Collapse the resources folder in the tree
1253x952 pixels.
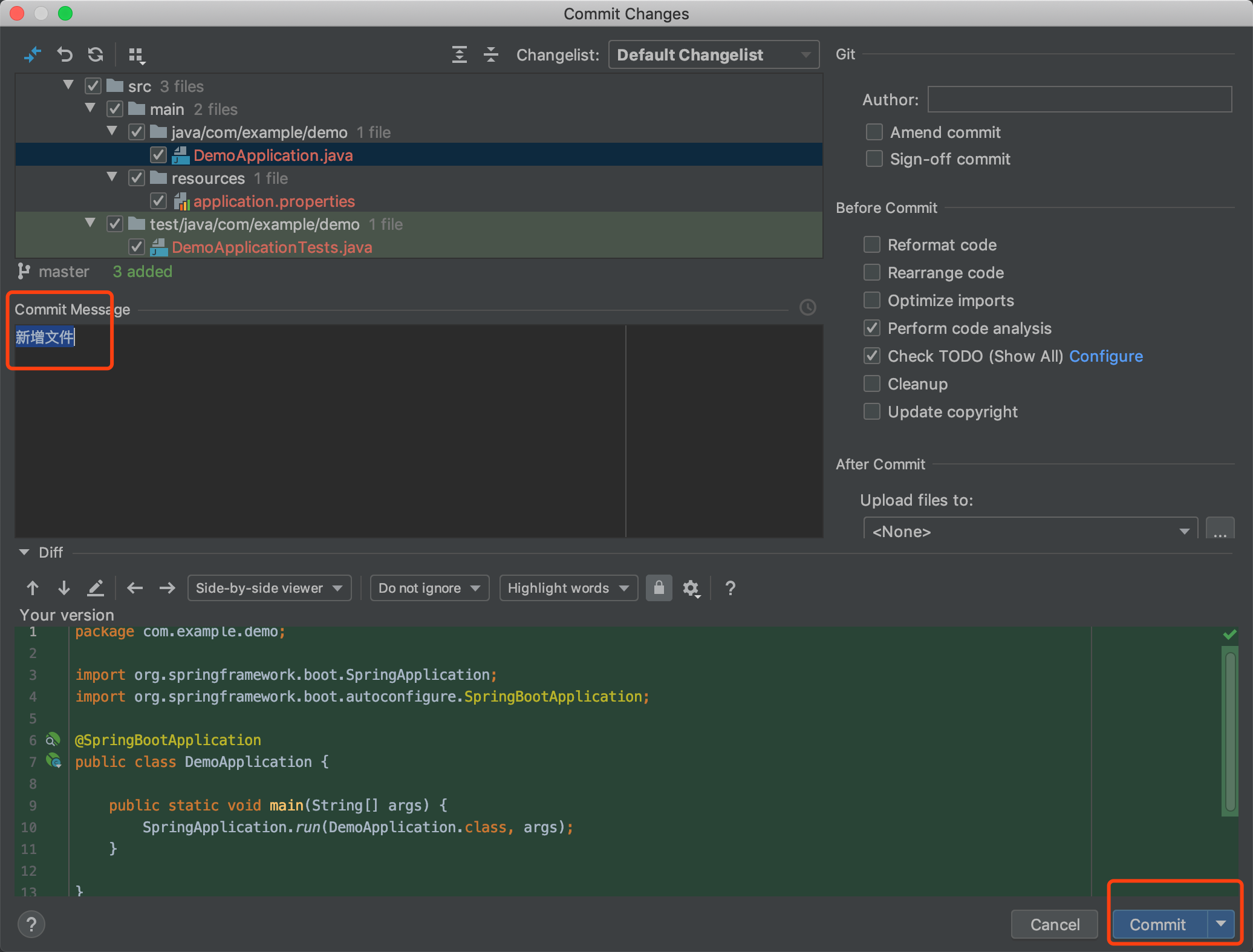[111, 177]
